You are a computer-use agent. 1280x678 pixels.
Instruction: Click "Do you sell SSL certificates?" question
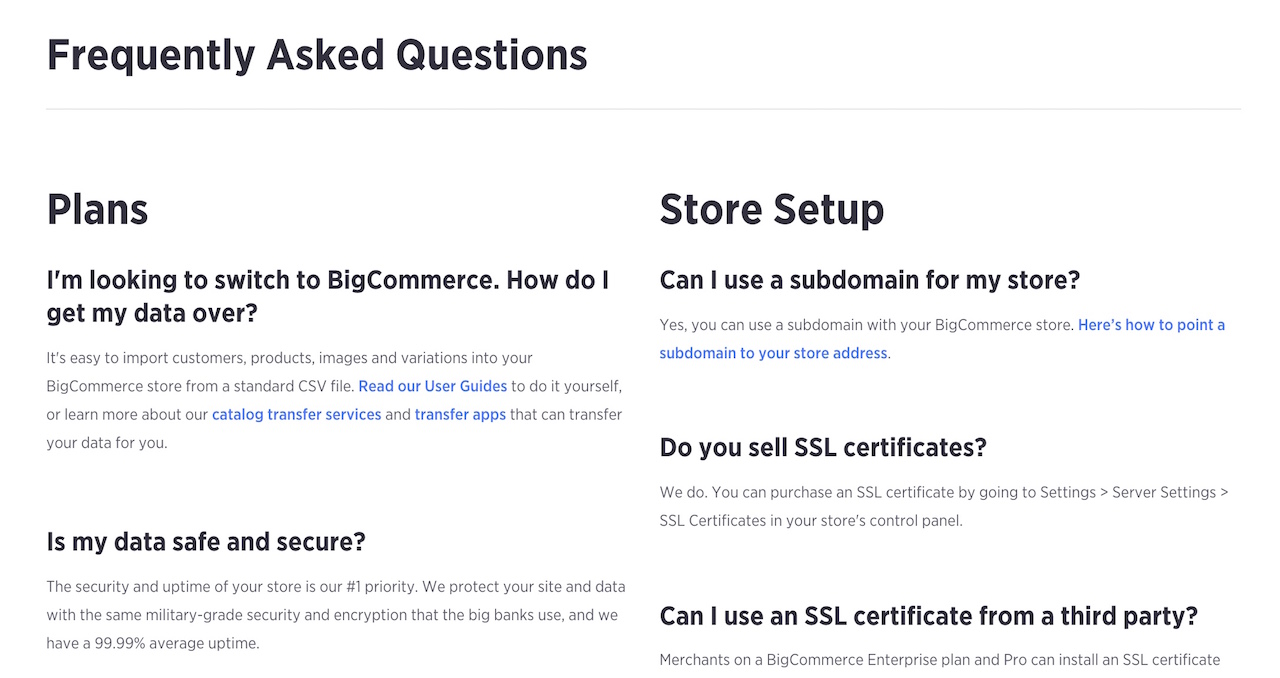(823, 447)
